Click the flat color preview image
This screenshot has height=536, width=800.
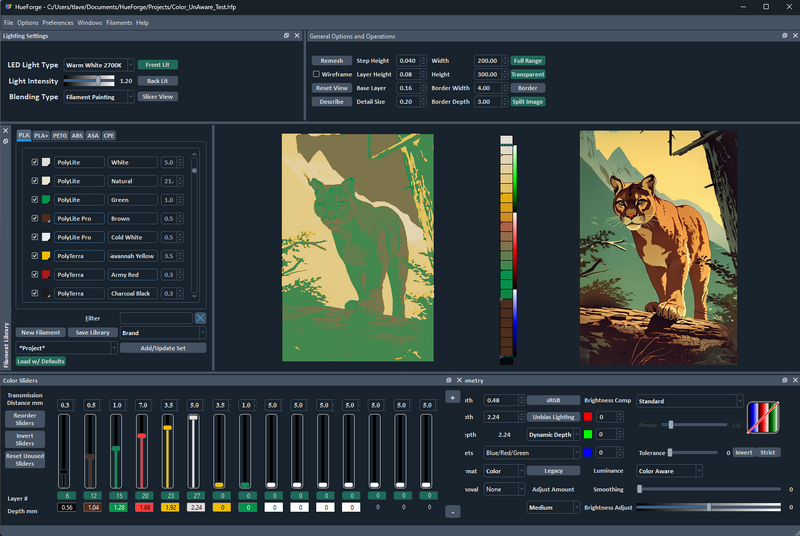pyautogui.click(x=358, y=247)
